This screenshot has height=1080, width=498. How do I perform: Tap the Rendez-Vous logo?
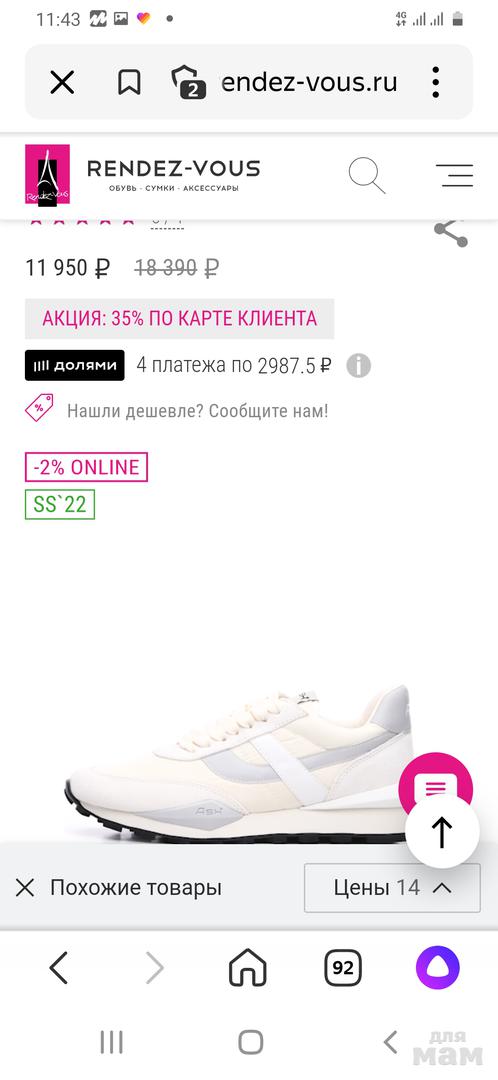(143, 174)
